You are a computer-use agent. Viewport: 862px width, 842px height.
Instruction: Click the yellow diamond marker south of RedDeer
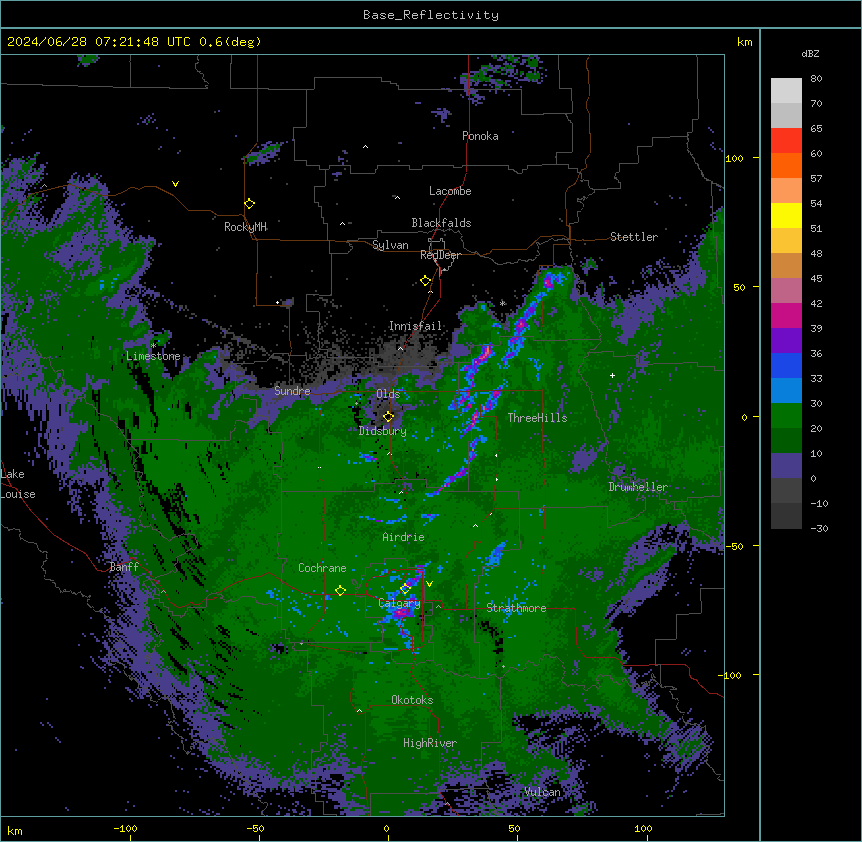pos(426,281)
